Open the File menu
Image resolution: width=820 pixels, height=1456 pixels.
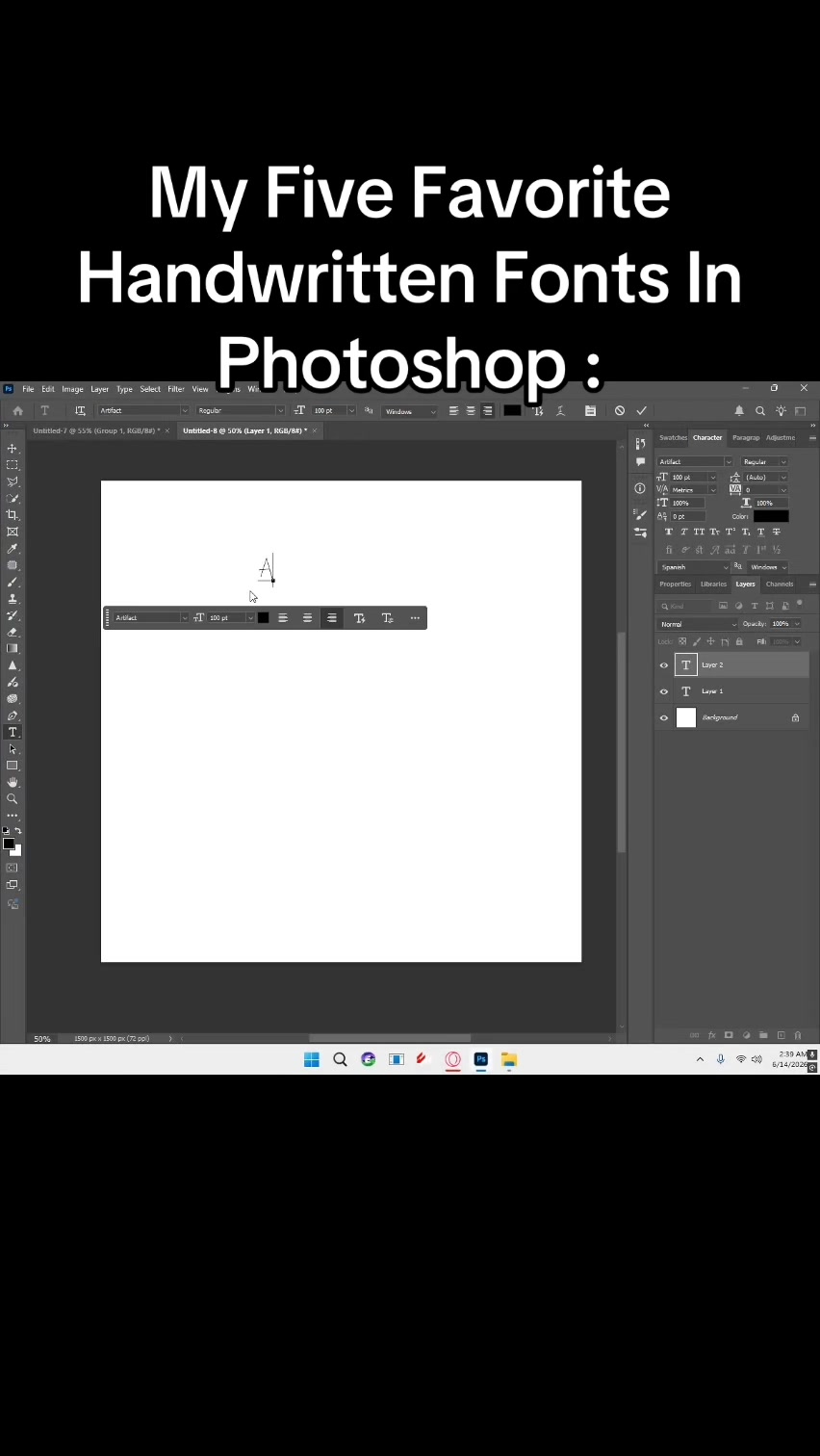28,389
